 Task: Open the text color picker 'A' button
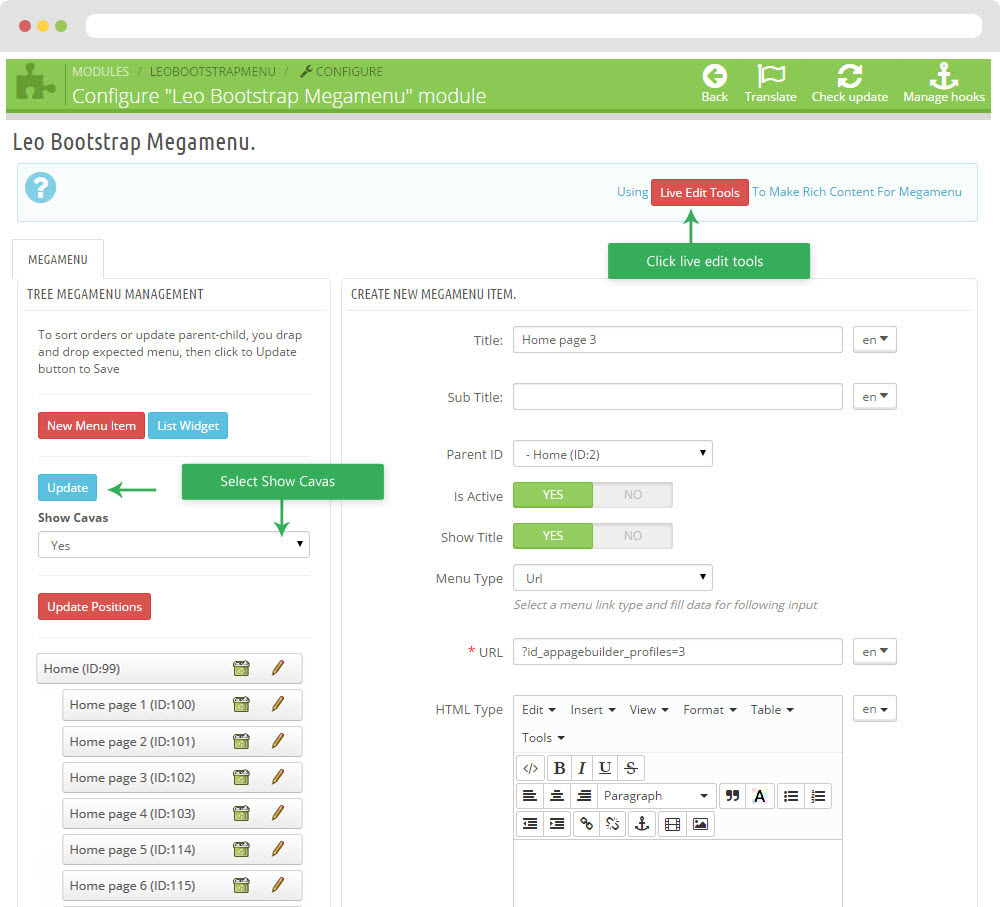760,796
